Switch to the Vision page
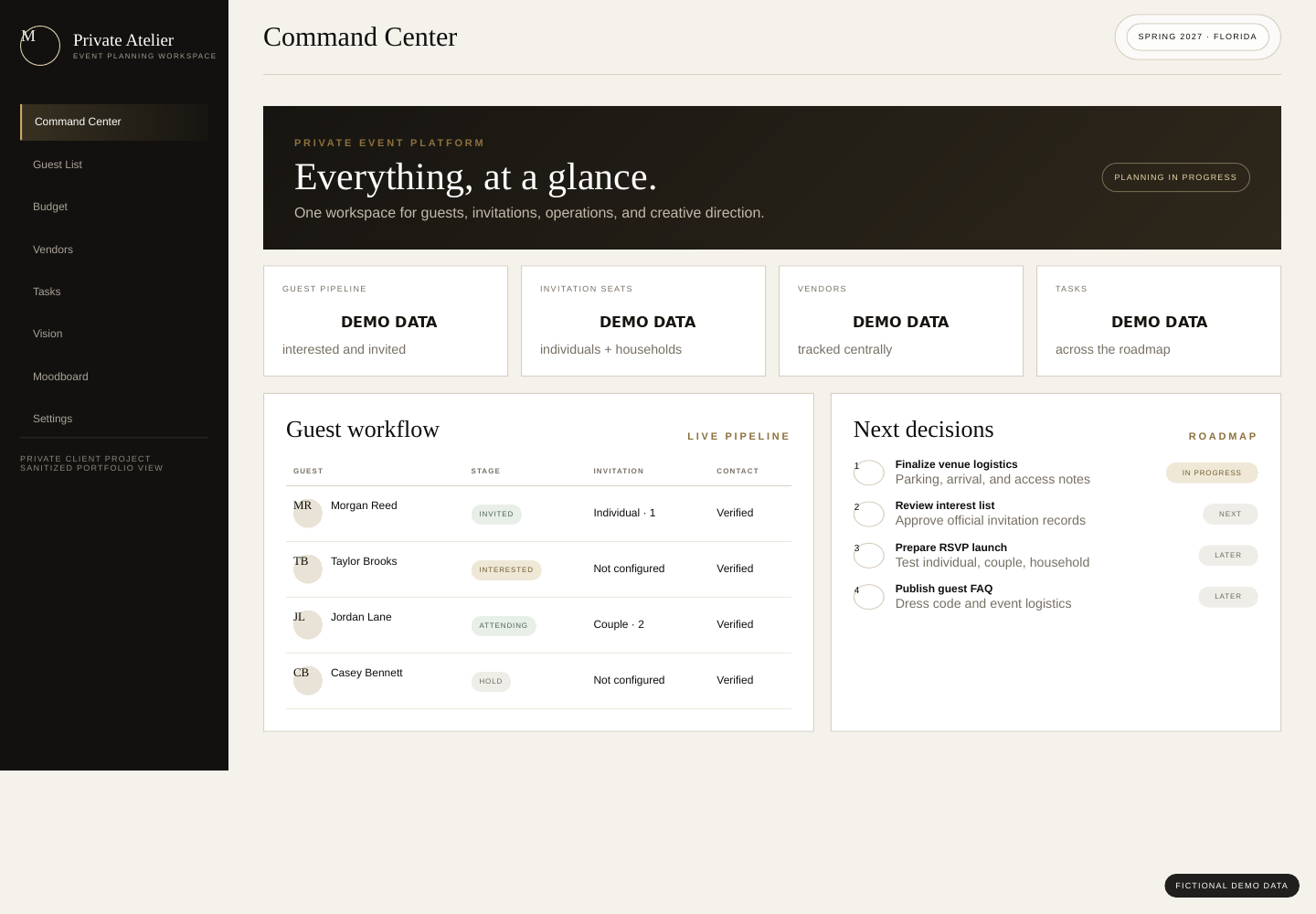This screenshot has width=1316, height=914. point(114,334)
